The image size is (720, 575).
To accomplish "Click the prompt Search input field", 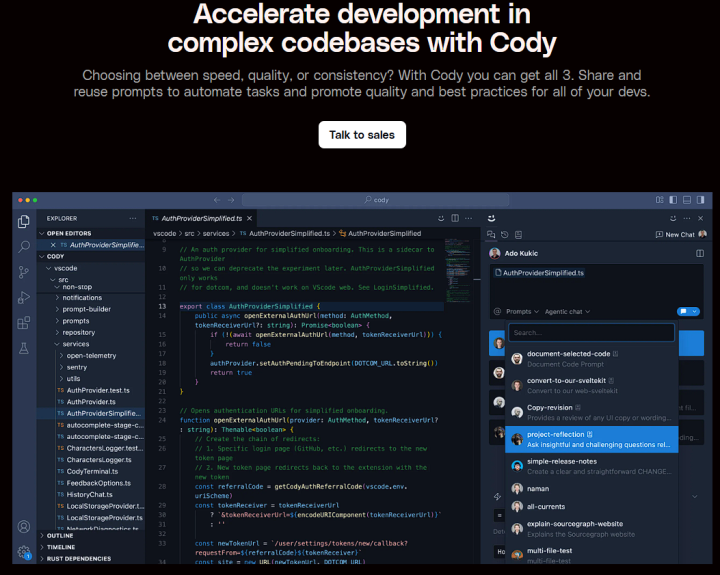I will (x=591, y=333).
